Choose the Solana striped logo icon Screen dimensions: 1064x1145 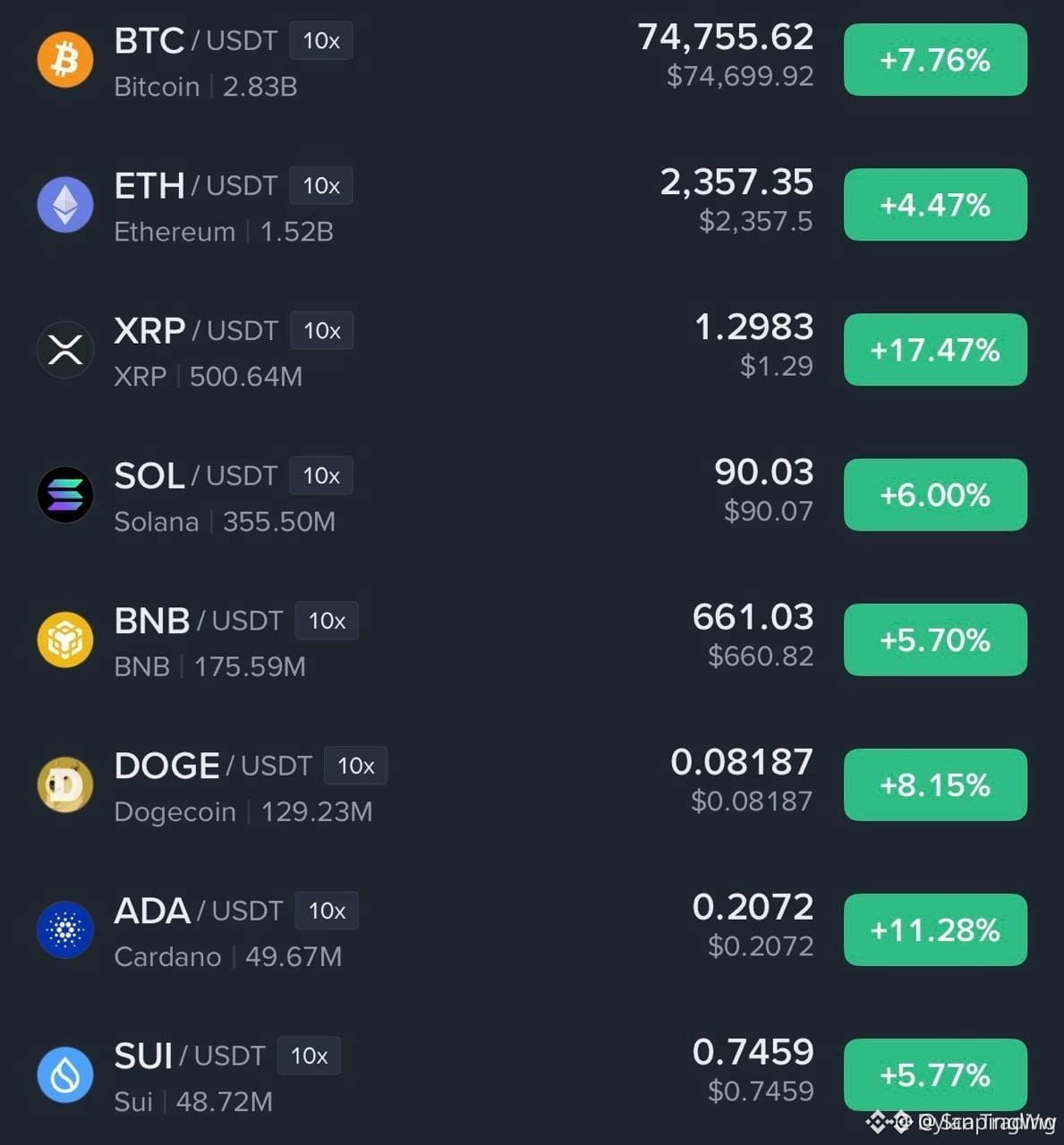coord(65,495)
